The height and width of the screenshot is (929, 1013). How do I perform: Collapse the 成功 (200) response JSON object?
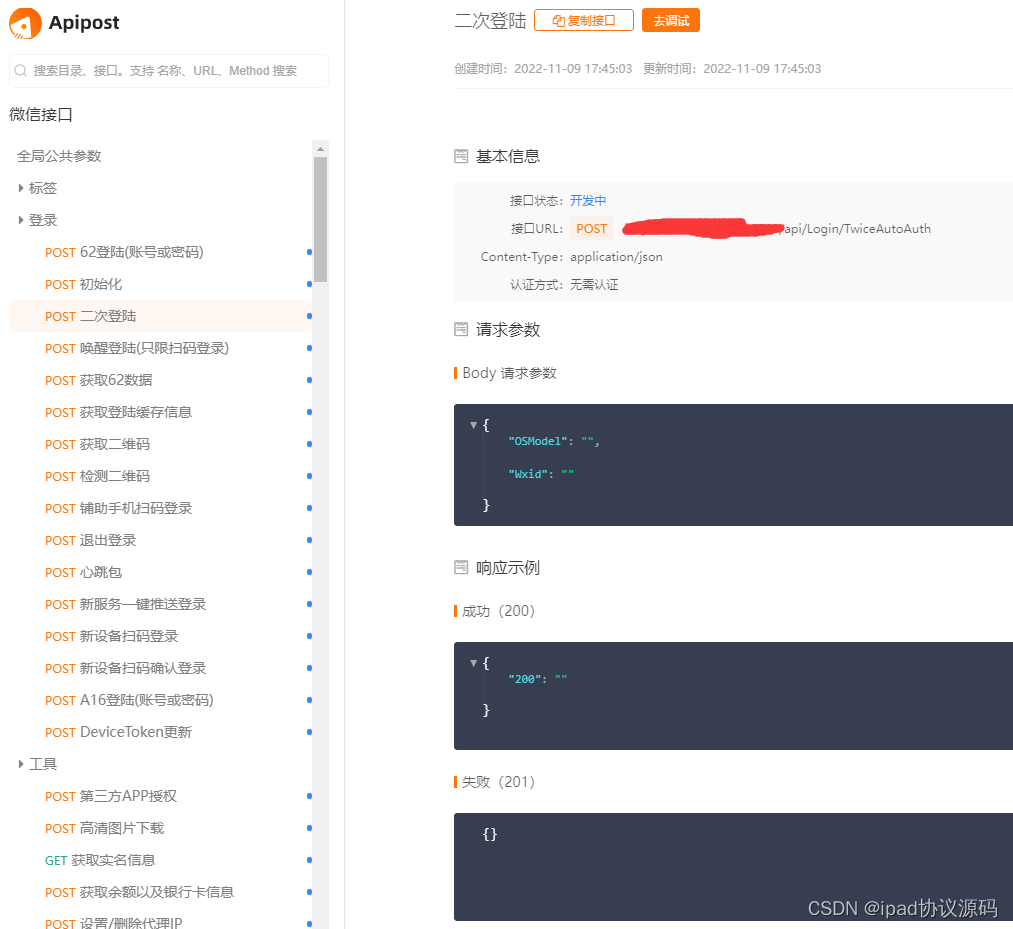[474, 663]
